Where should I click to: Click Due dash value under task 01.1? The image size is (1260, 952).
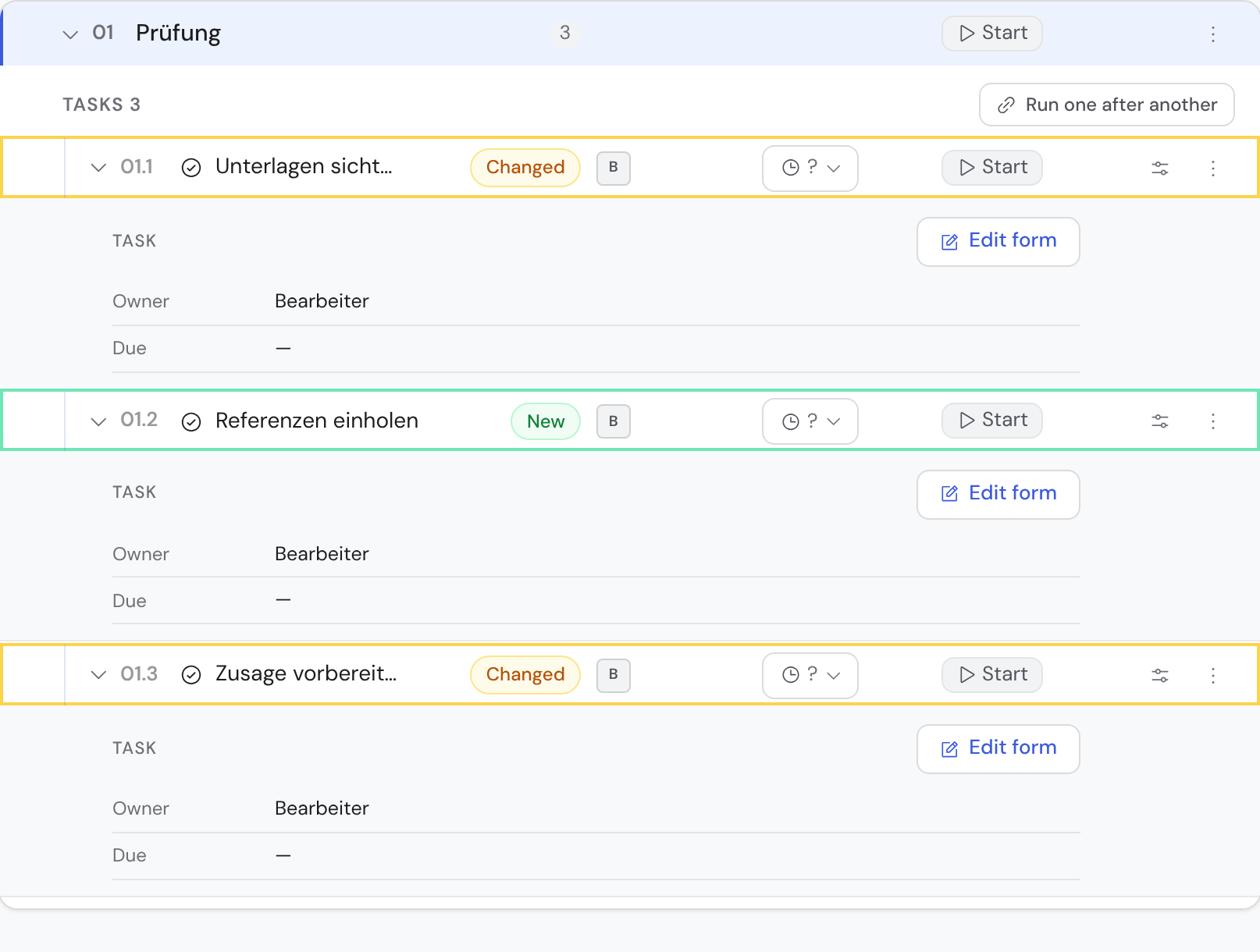283,348
